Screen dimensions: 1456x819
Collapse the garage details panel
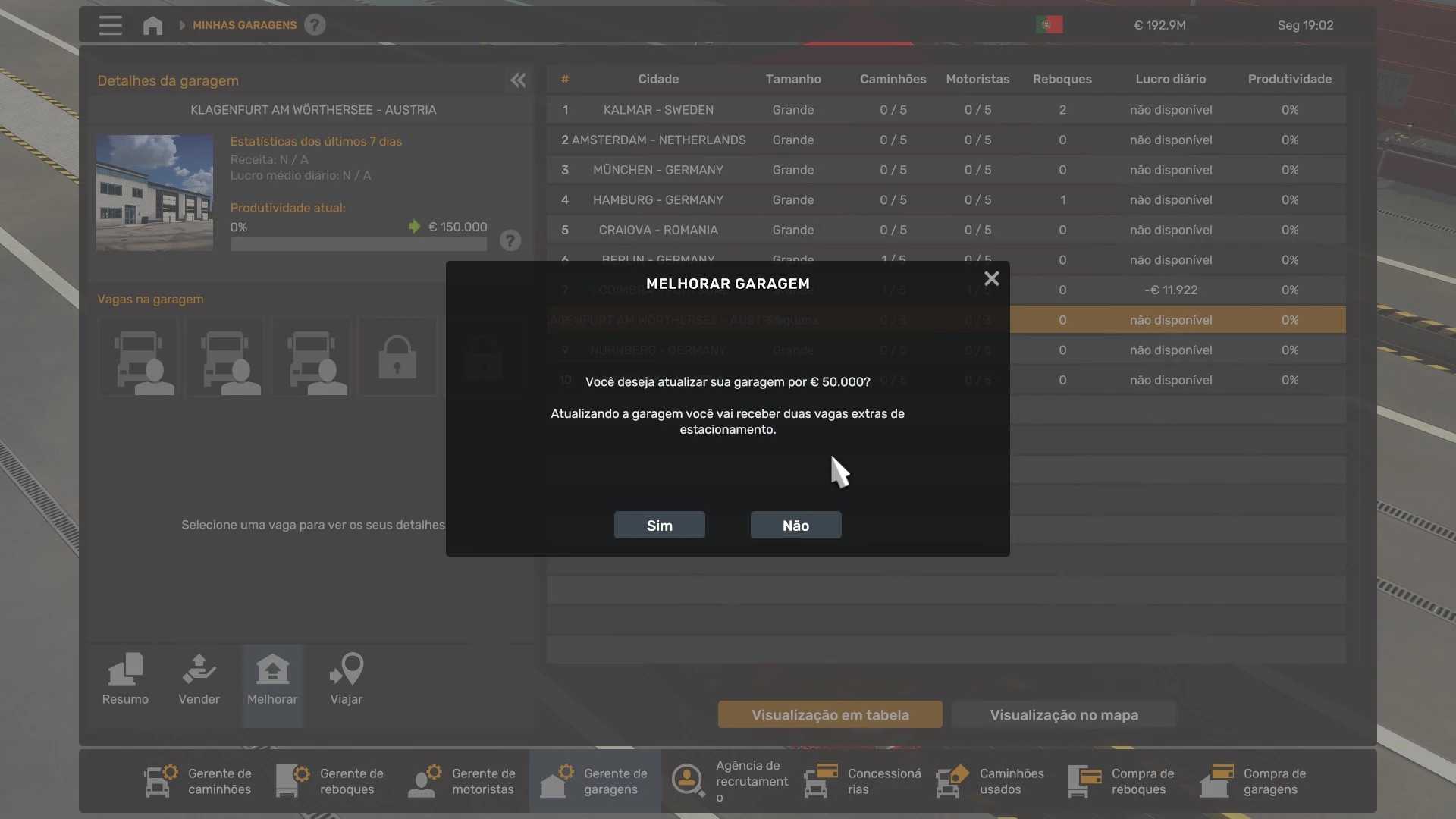[518, 80]
